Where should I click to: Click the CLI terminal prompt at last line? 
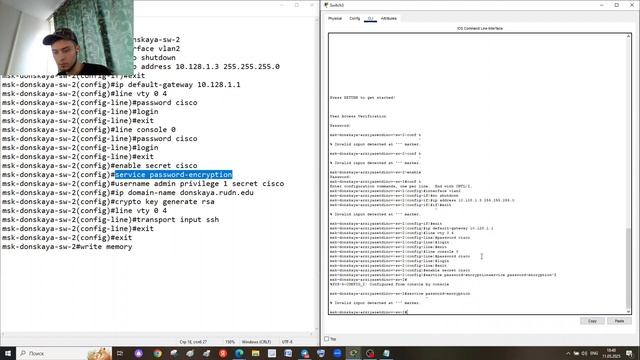coord(369,312)
